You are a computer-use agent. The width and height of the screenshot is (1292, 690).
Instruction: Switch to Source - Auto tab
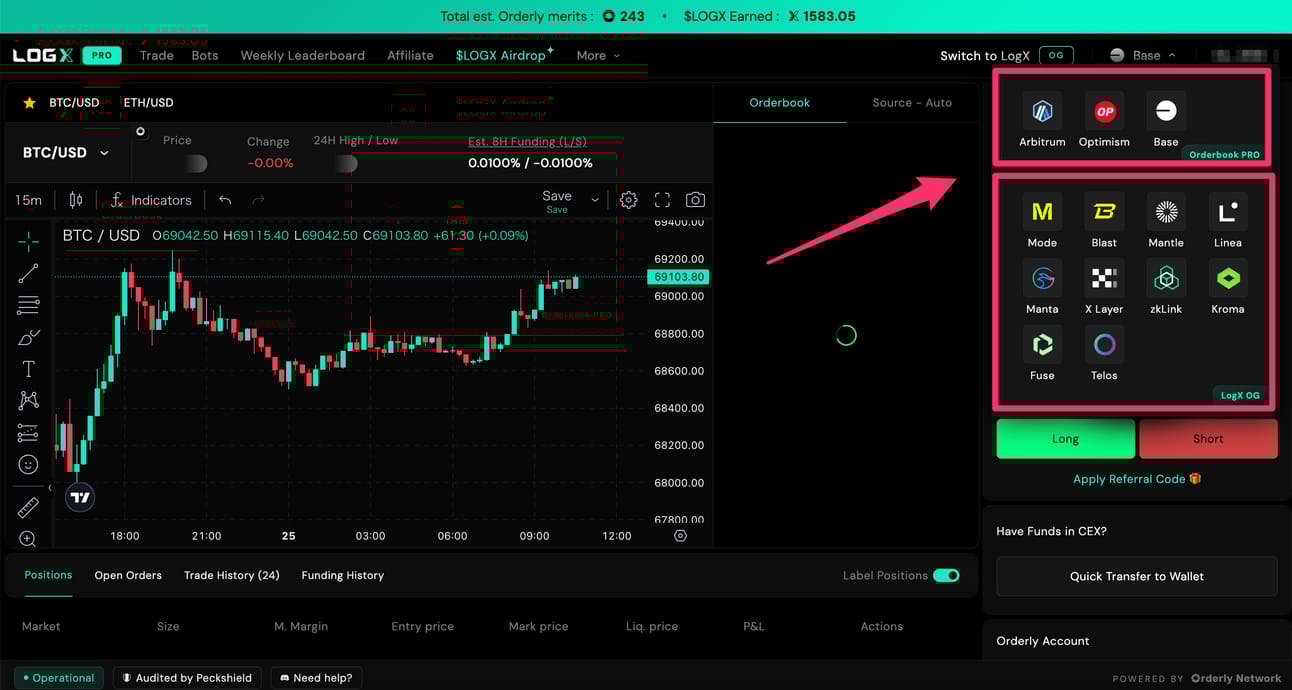coord(912,103)
